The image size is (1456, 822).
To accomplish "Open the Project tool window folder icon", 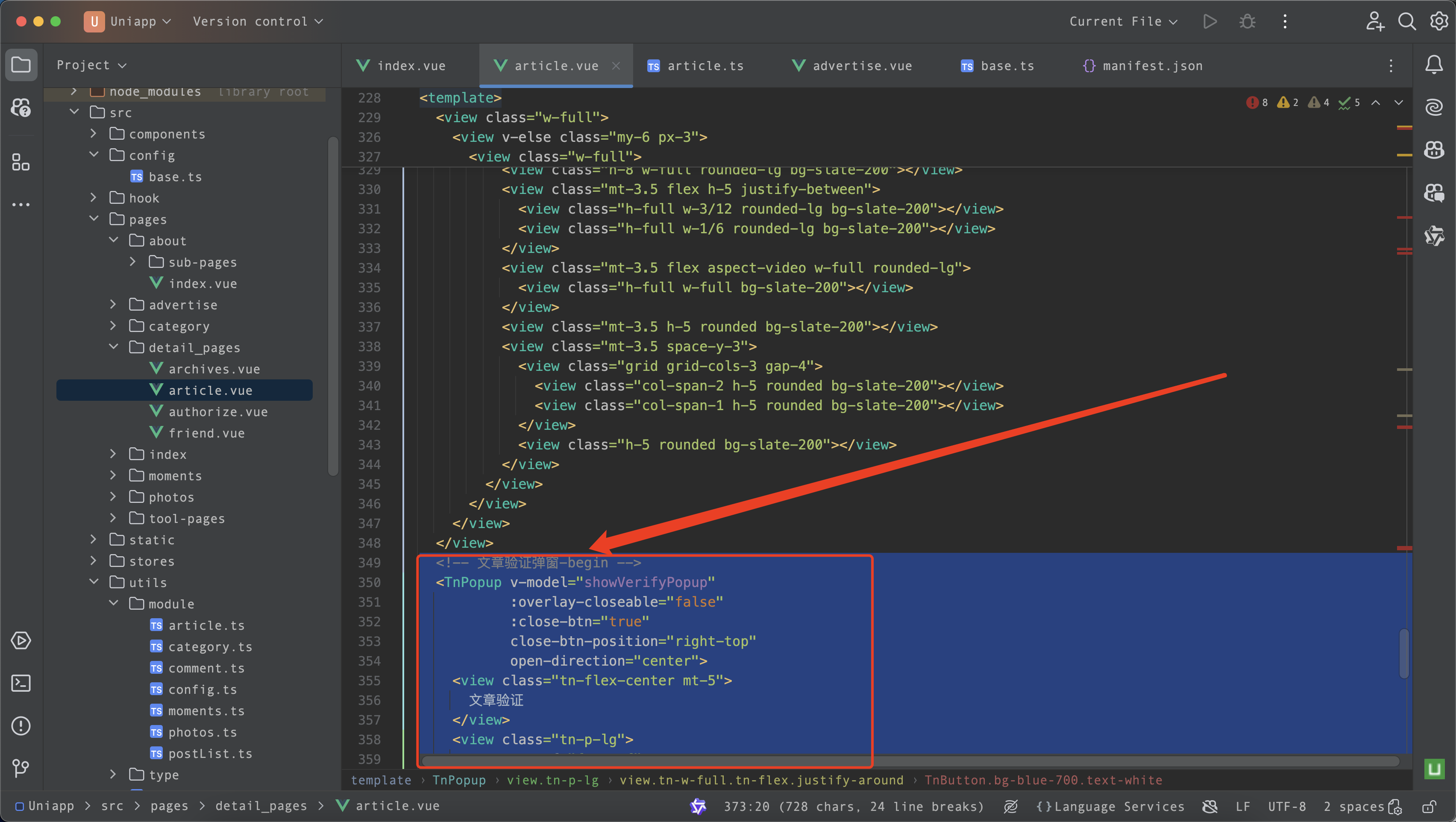I will tap(21, 65).
